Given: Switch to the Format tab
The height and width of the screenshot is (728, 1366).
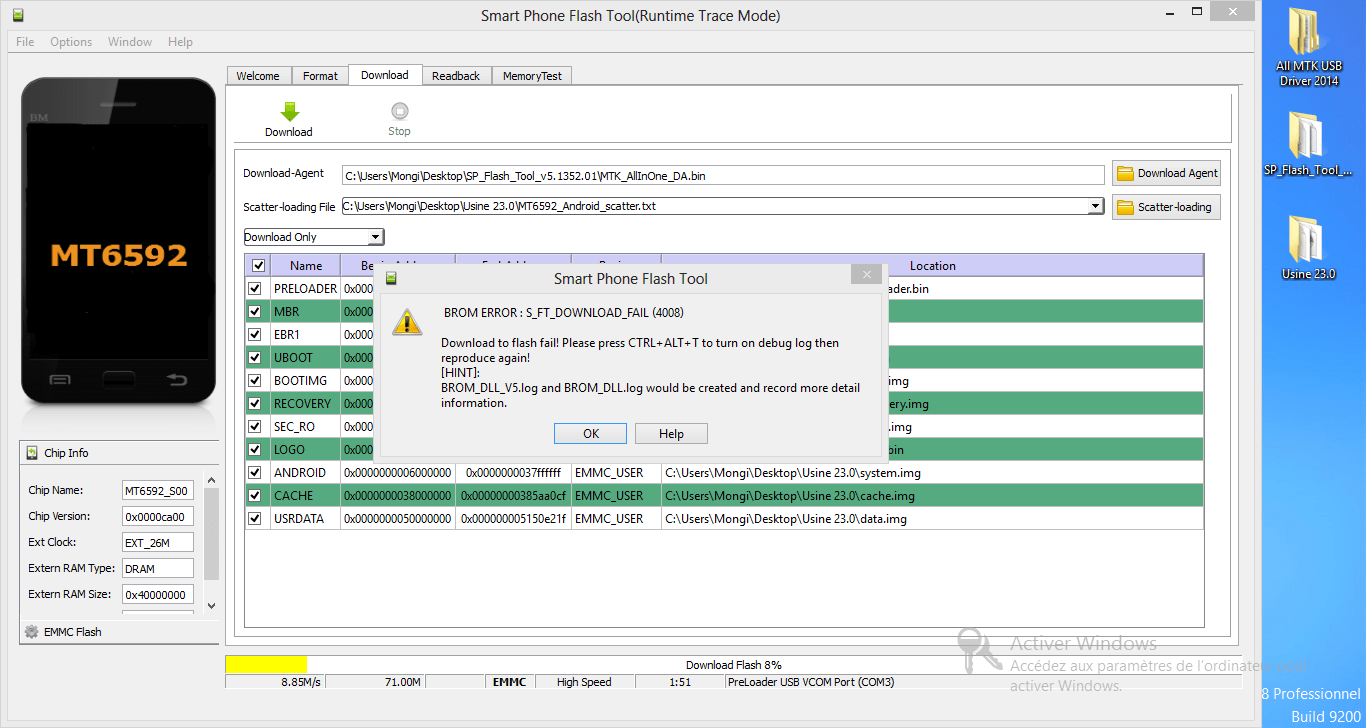Looking at the screenshot, I should click(x=320, y=76).
